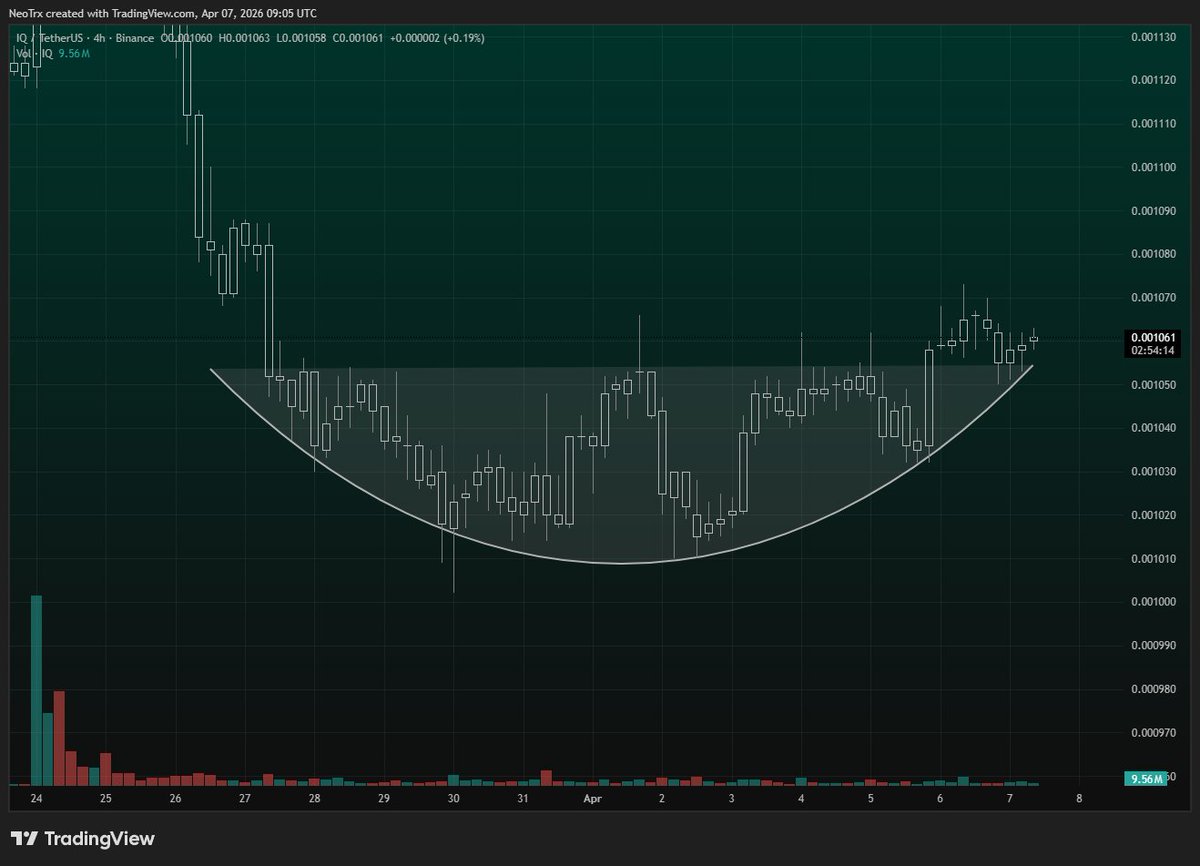Viewport: 1200px width, 866px height.
Task: Click the Binance exchange name in the legend
Action: (x=135, y=37)
